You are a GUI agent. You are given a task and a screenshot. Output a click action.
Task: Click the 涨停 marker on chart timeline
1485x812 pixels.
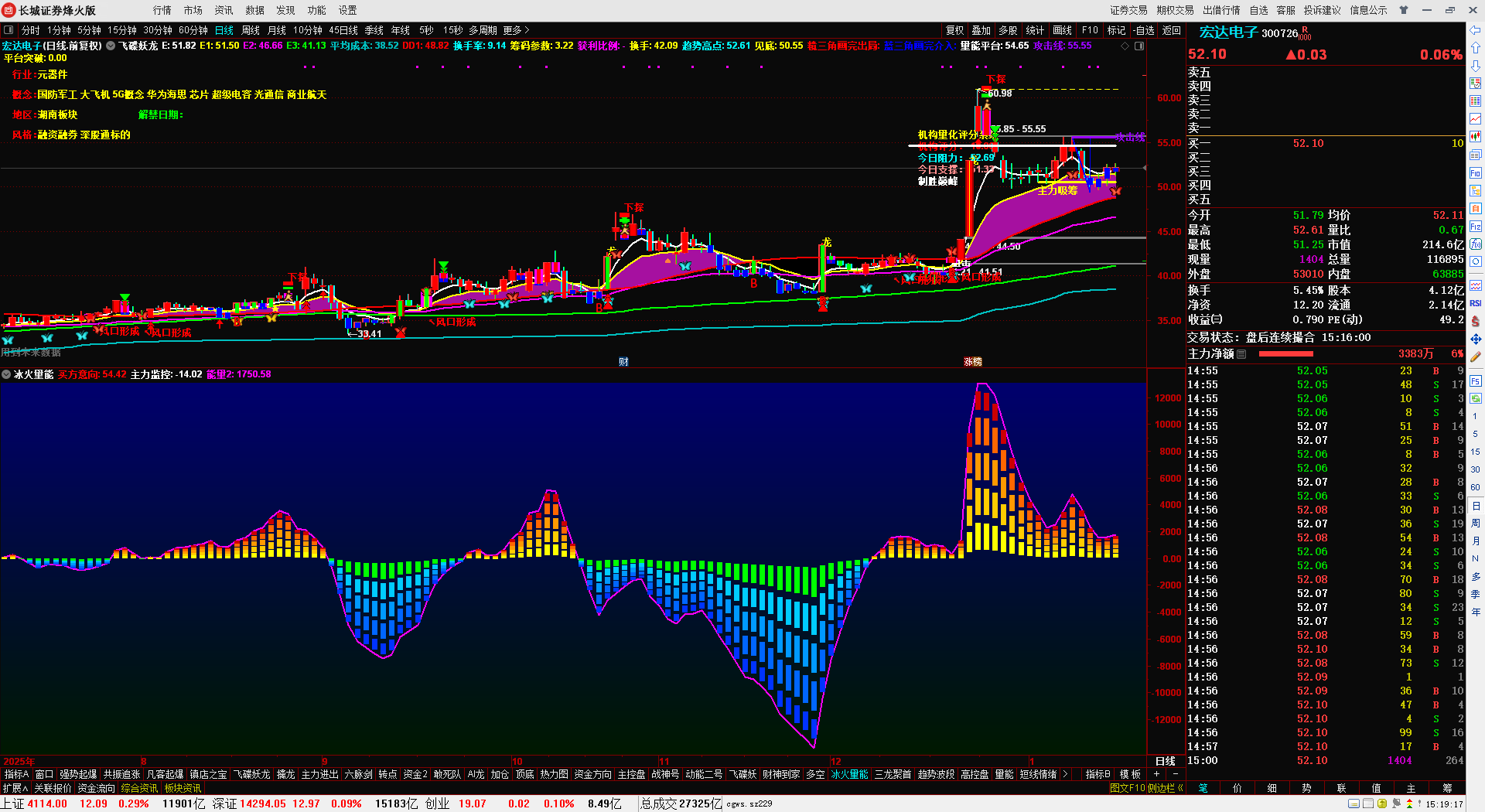coord(973,362)
